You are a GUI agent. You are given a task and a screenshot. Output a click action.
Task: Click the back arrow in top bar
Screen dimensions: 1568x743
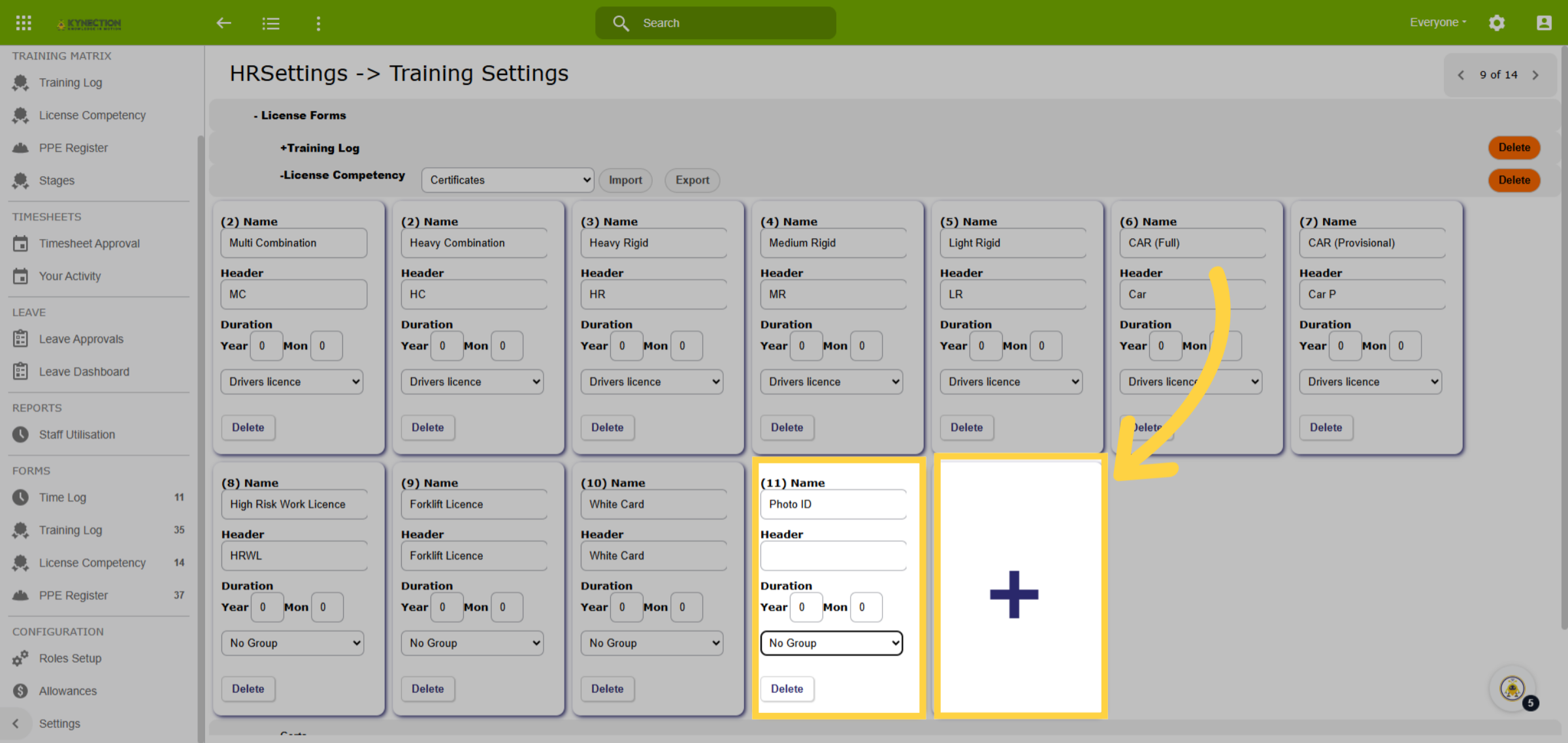pyautogui.click(x=224, y=23)
